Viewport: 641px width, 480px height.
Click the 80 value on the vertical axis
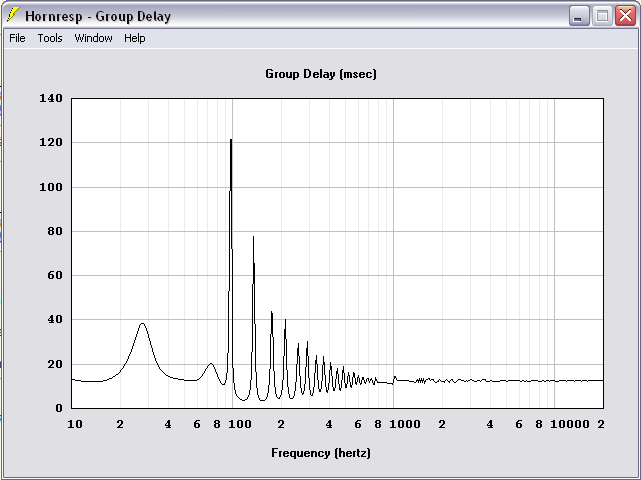(55, 231)
